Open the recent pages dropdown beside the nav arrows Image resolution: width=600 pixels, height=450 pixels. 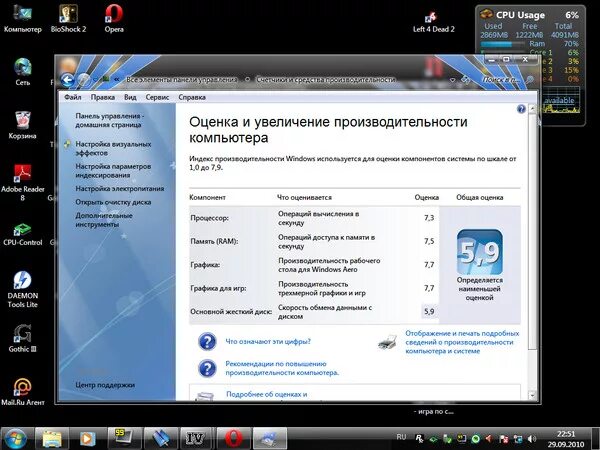[x=95, y=80]
